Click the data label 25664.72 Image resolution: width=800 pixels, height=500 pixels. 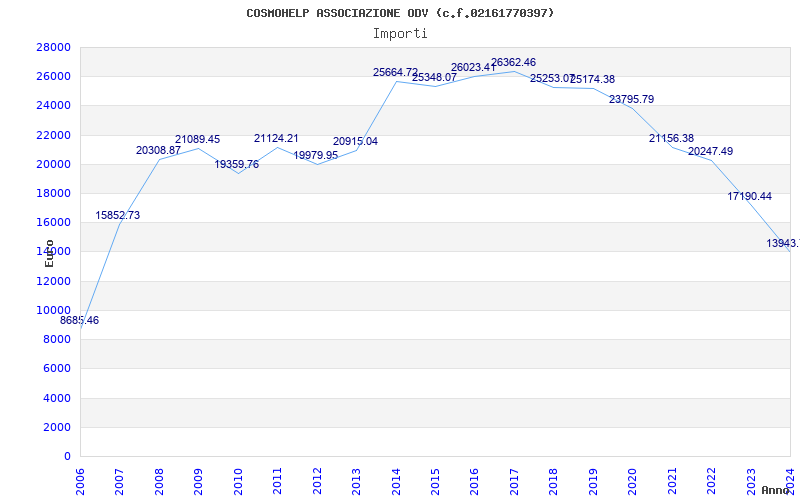(x=395, y=72)
